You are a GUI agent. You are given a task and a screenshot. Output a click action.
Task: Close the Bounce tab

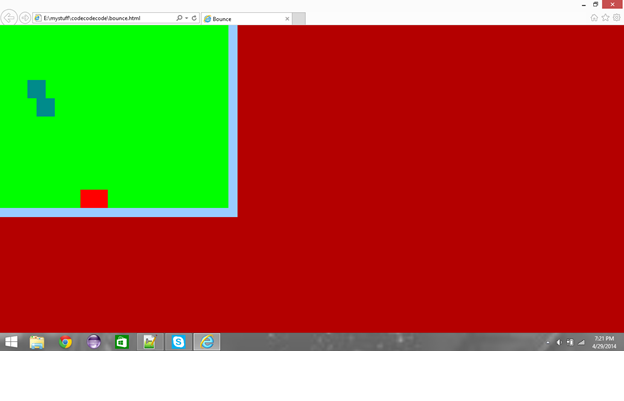pyautogui.click(x=287, y=19)
